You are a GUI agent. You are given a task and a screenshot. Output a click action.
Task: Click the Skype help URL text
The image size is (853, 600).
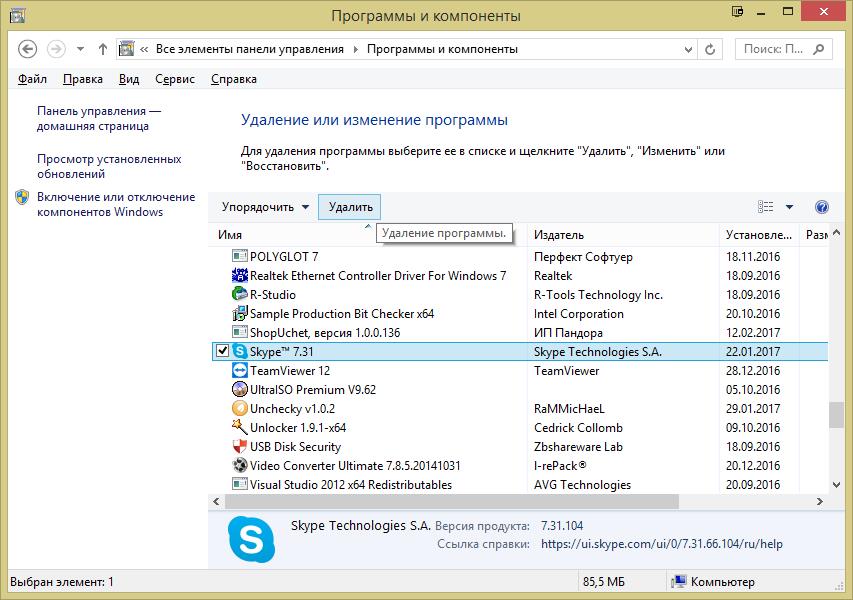(x=662, y=543)
